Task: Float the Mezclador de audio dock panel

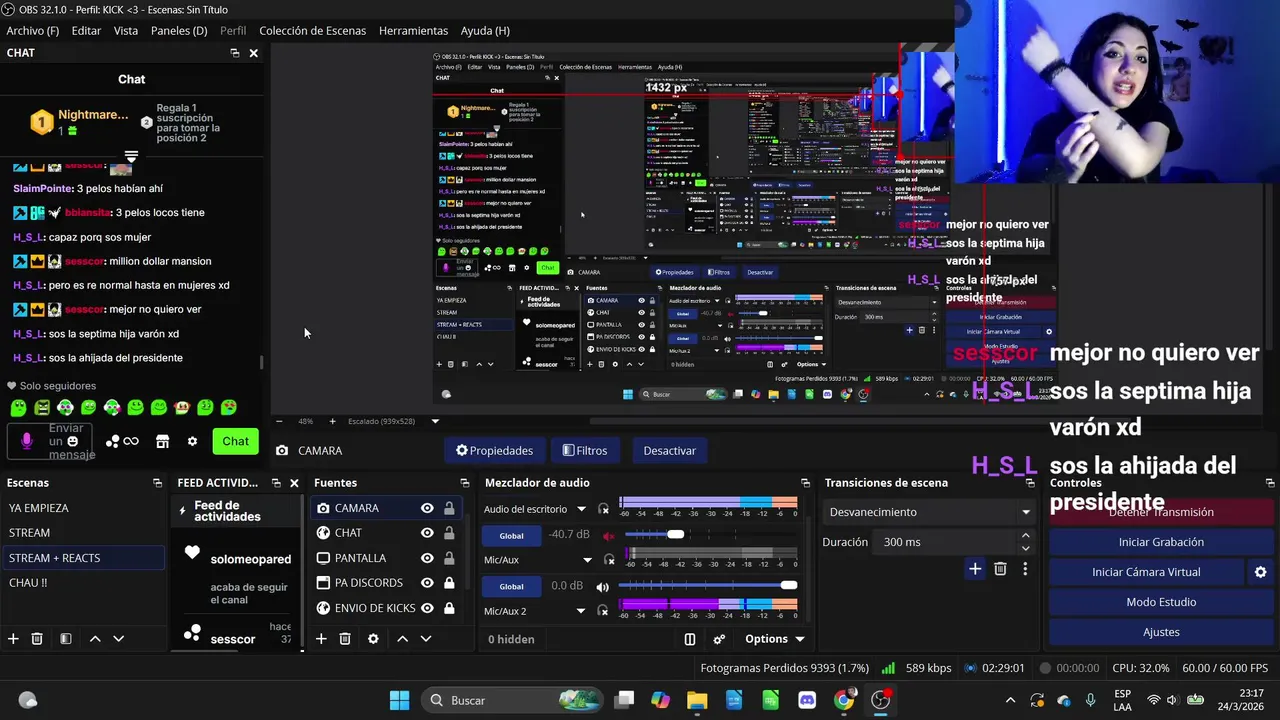Action: [x=805, y=483]
